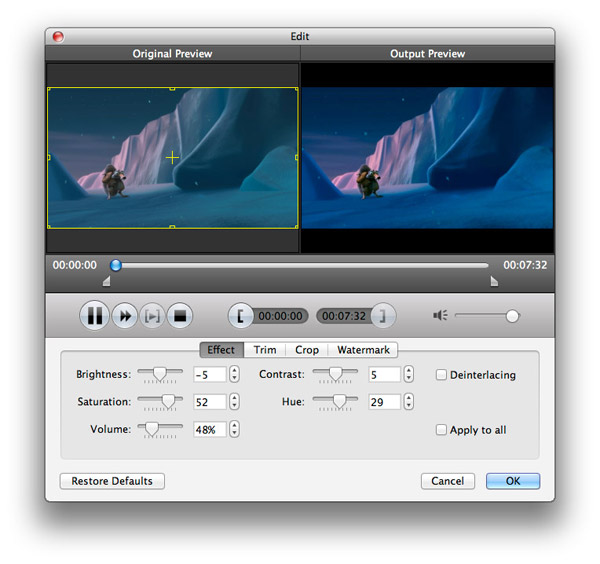Check the Apply to all option
Image resolution: width=600 pixels, height=564 pixels.
[x=441, y=430]
